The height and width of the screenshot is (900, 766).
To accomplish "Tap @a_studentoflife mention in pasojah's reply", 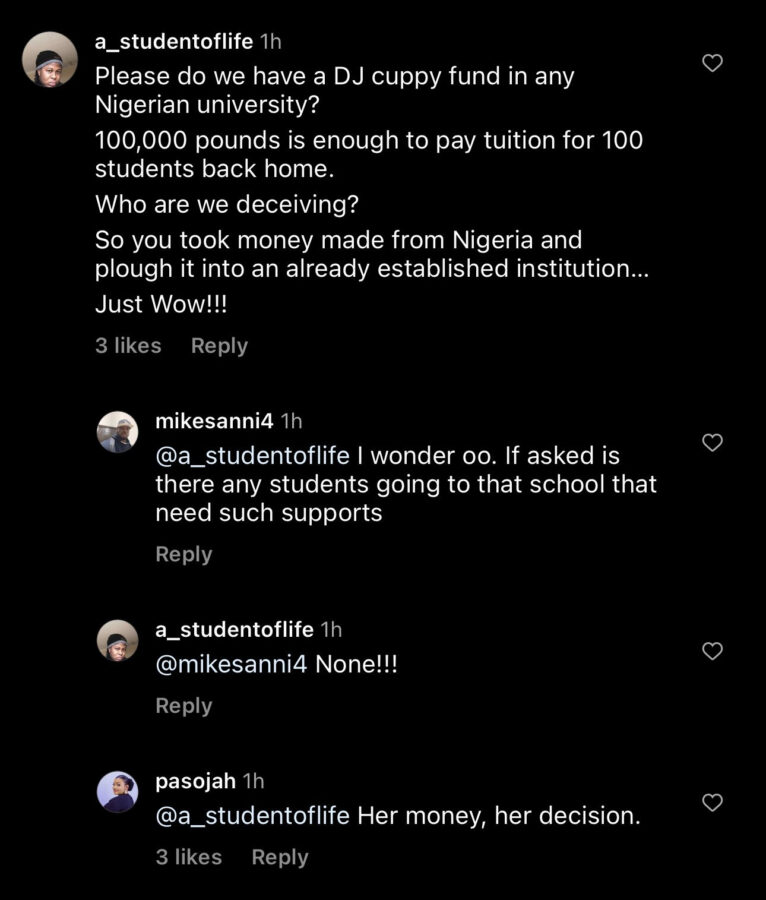I will tap(253, 816).
